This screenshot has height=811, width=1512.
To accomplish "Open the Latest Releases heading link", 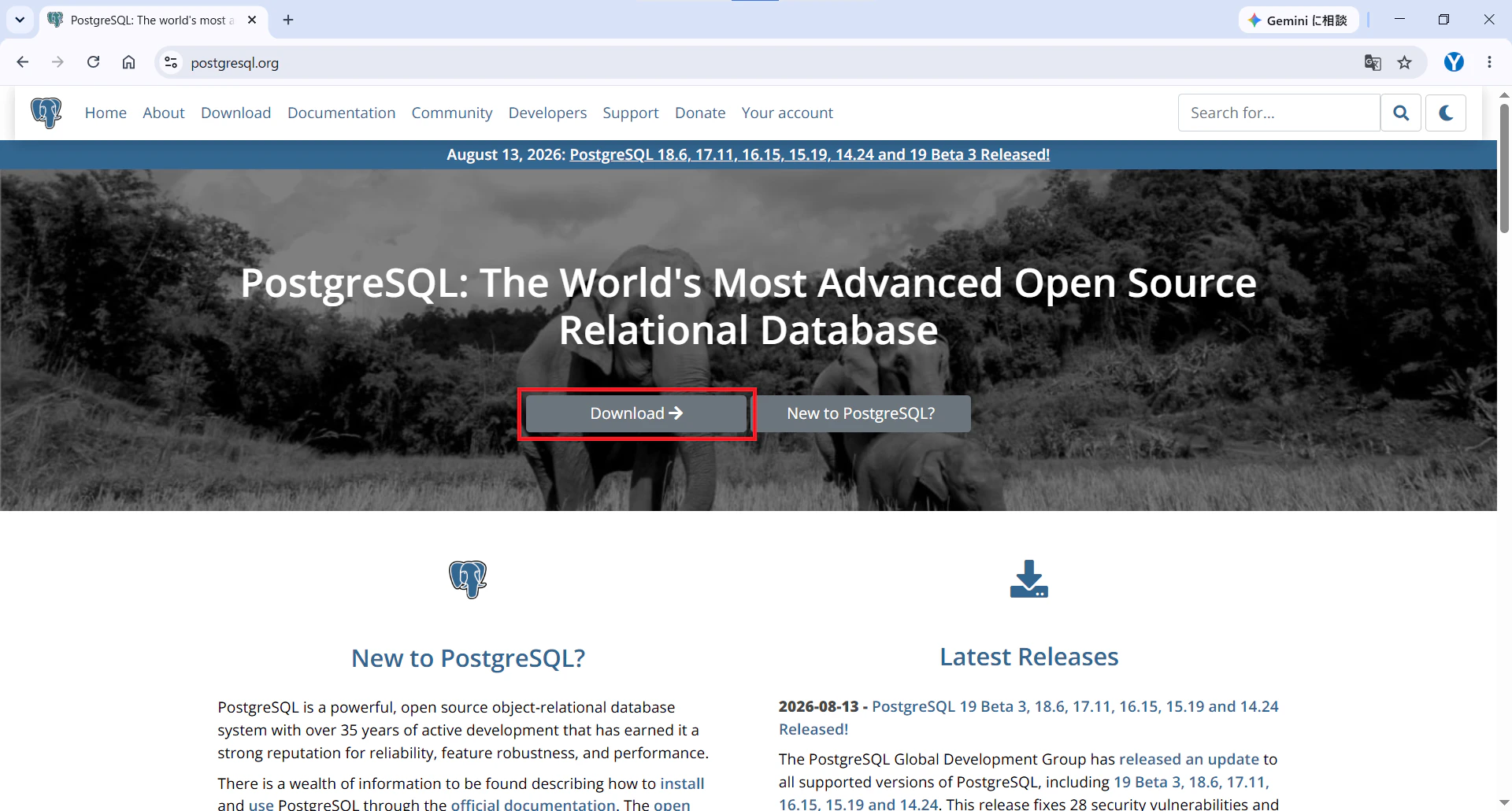I will pyautogui.click(x=1029, y=657).
